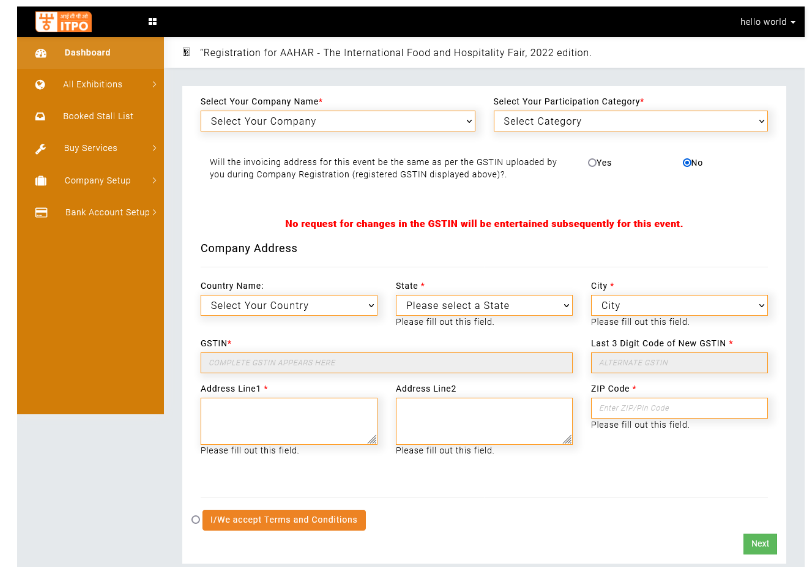Click the ITPO logo
Viewport: 809px width, 567px height.
[63, 22]
